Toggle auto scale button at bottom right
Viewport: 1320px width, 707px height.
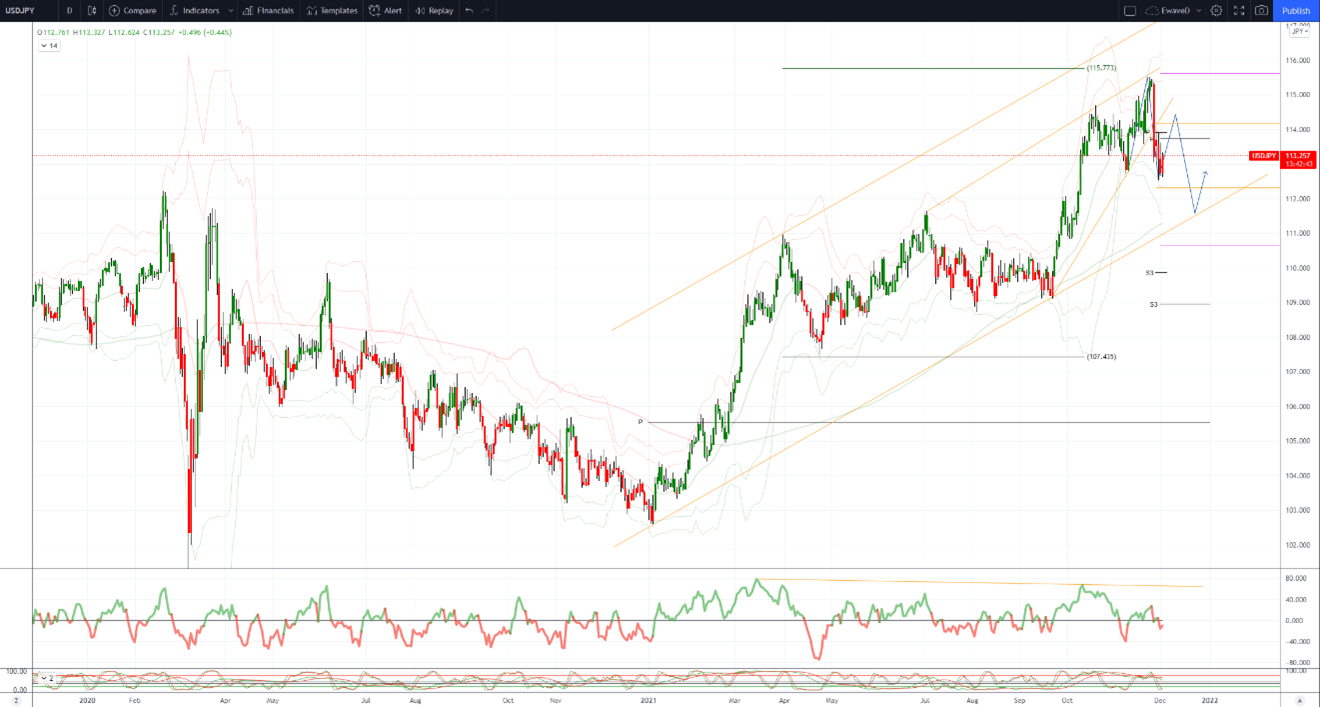tap(1299, 700)
